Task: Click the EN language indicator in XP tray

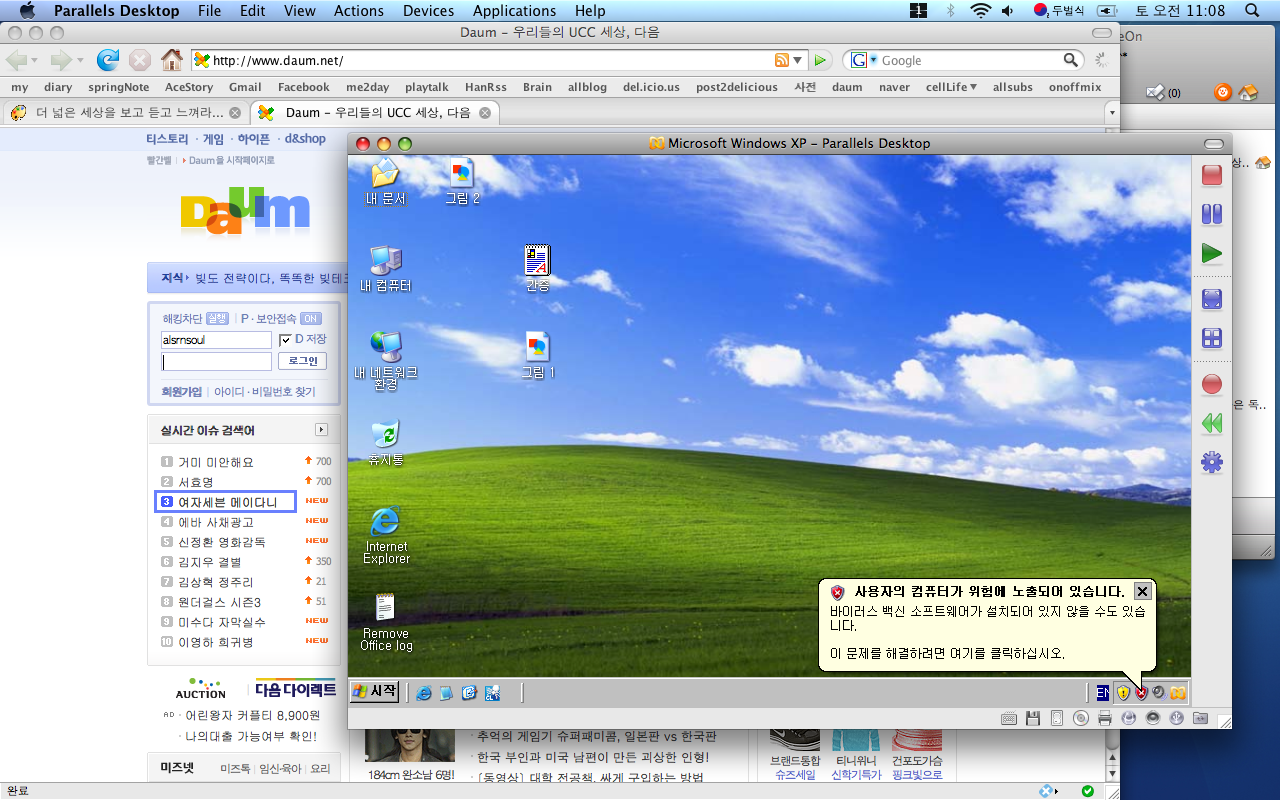Action: [1102, 692]
